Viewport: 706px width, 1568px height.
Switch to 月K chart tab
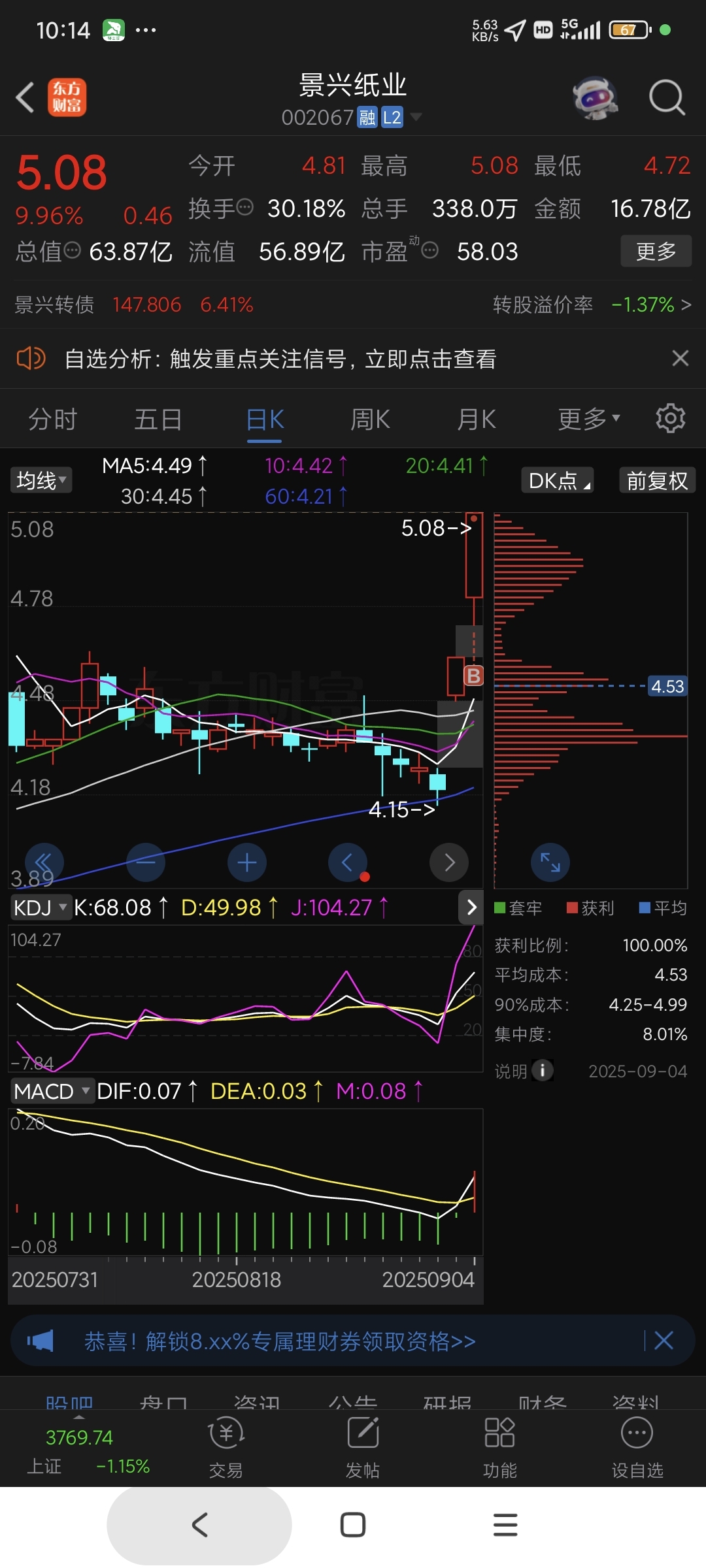(x=477, y=419)
